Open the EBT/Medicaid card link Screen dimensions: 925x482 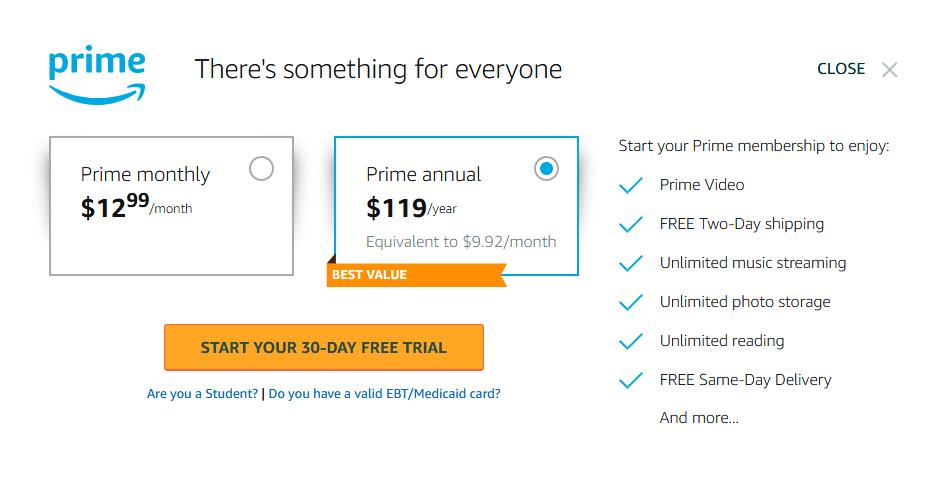click(x=385, y=394)
